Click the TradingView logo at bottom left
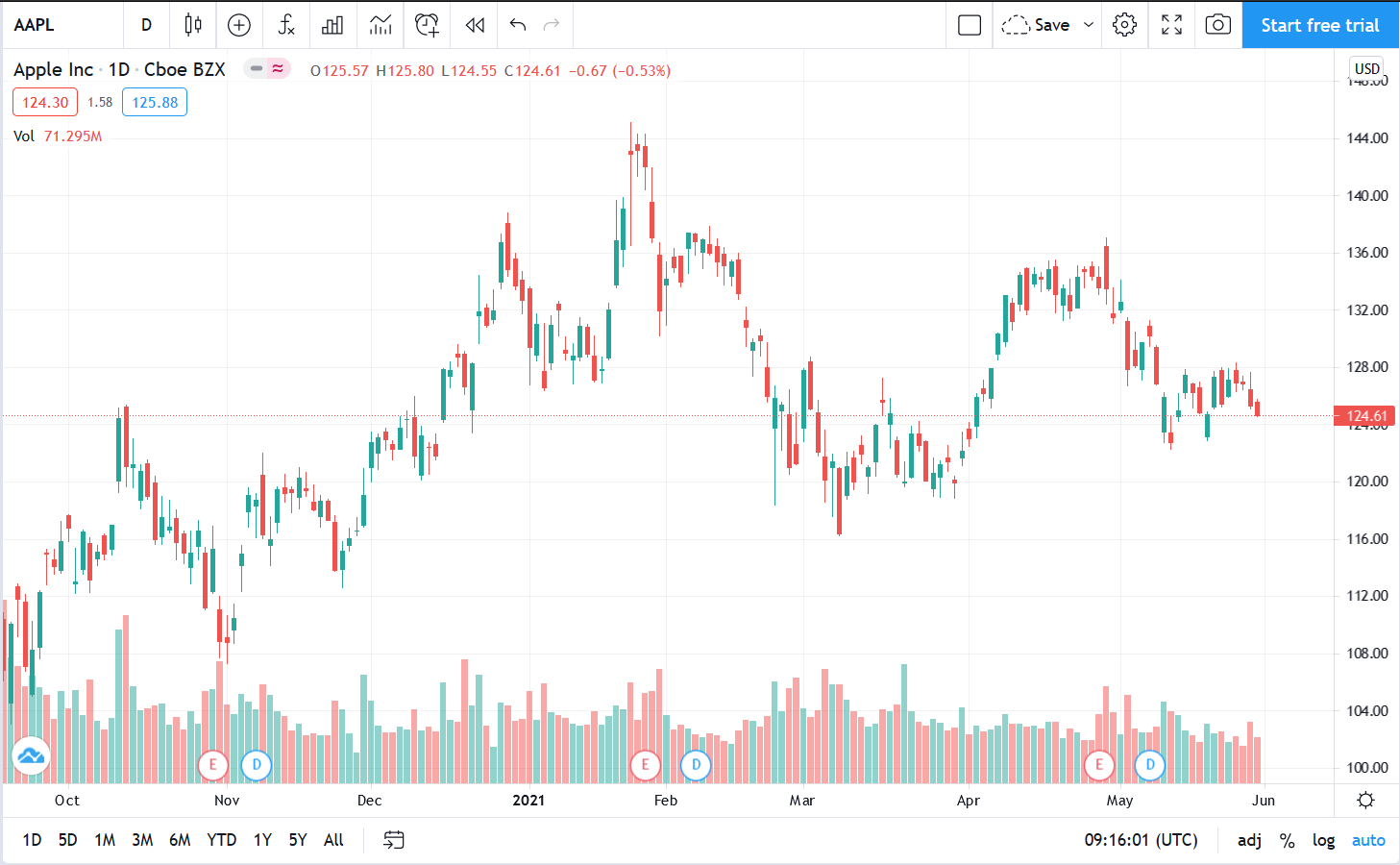 (x=31, y=756)
